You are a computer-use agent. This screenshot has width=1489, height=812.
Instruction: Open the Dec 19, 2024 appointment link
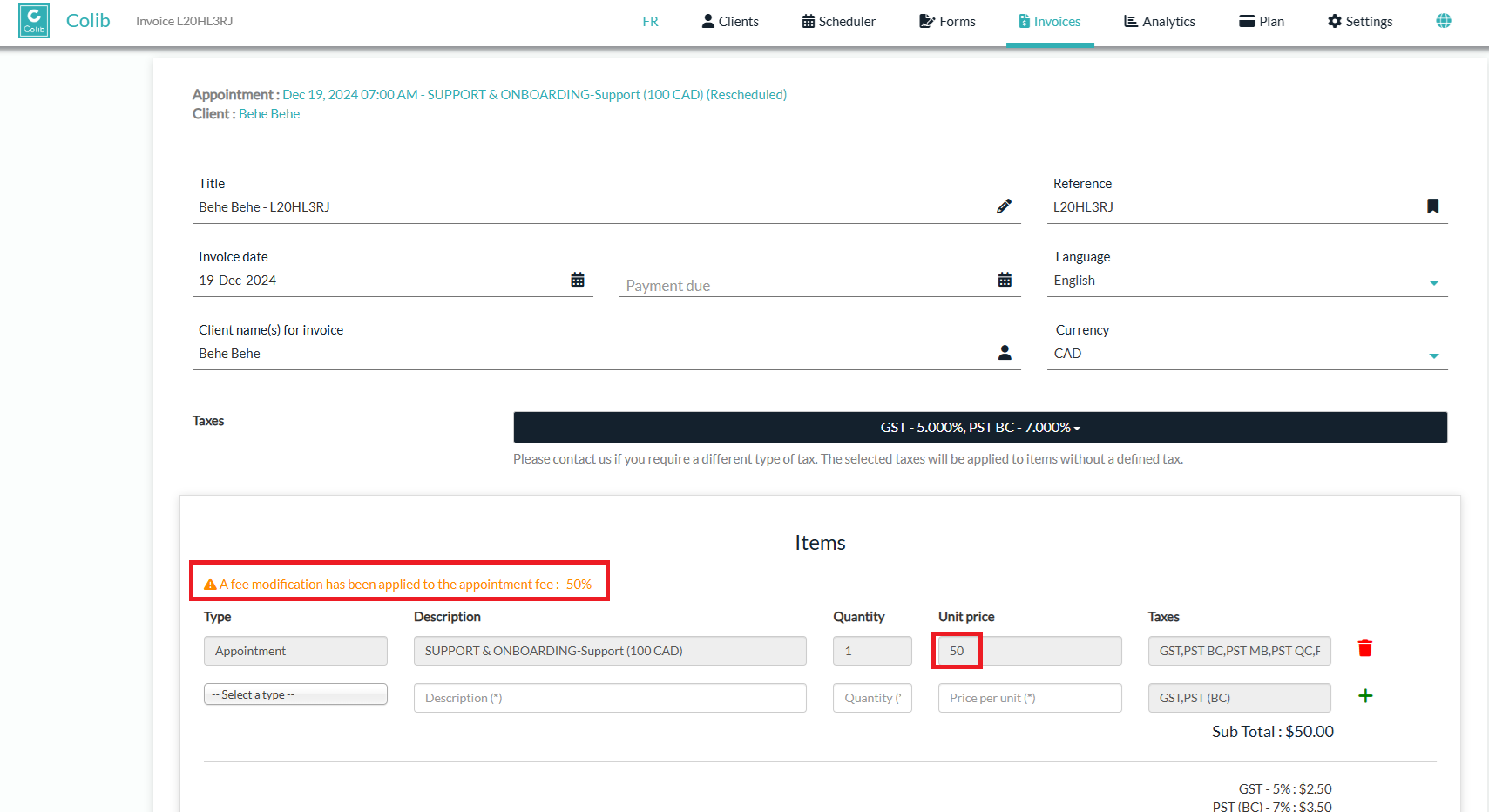pos(534,94)
